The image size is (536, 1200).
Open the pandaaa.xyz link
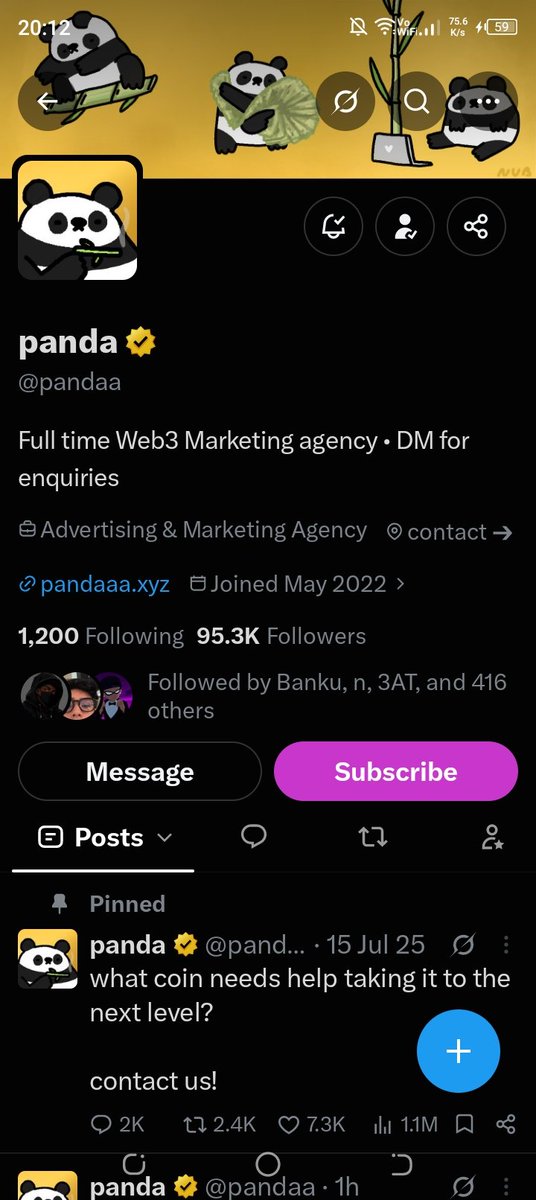94,583
